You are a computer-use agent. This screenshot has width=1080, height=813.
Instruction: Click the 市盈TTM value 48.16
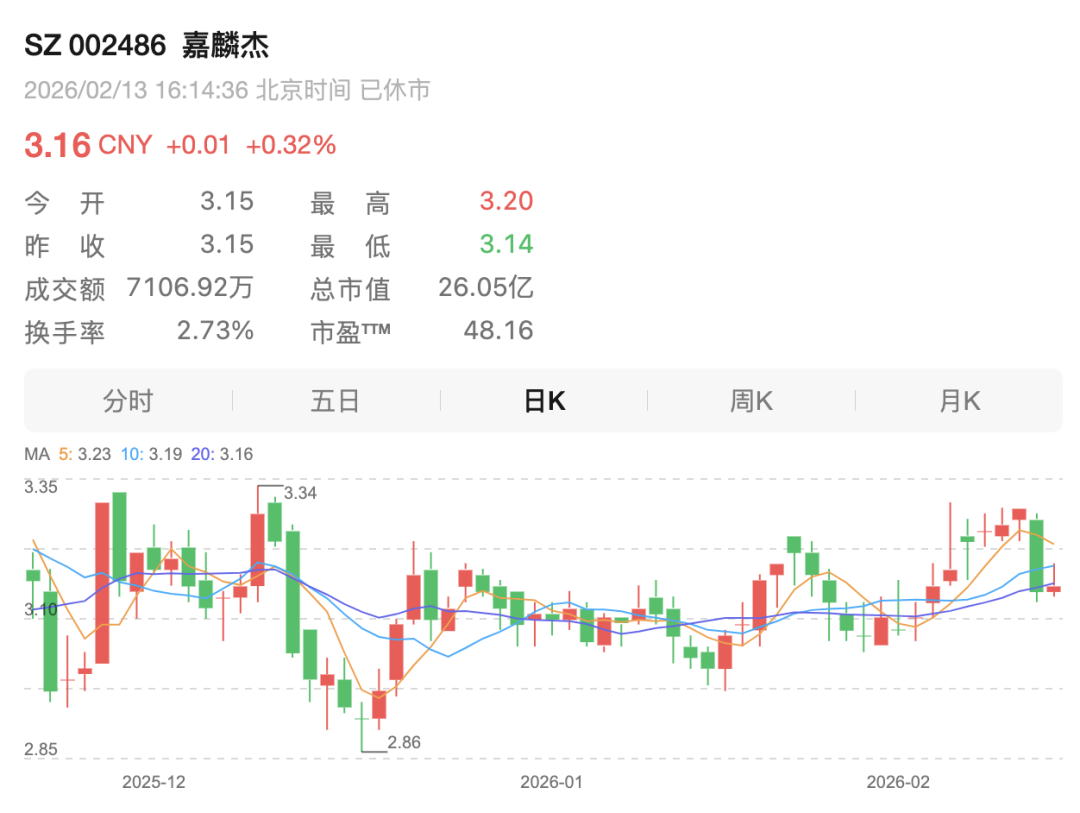click(x=499, y=331)
